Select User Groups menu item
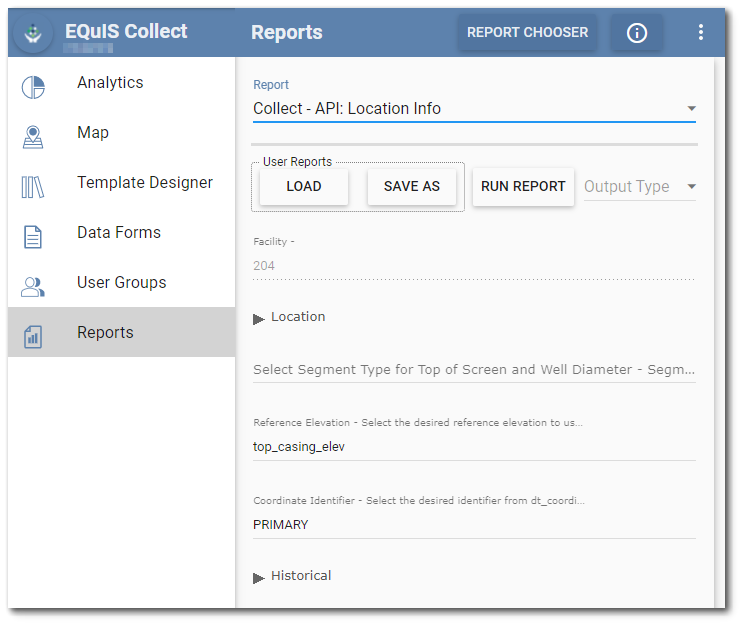The height and width of the screenshot is (624, 741). tap(121, 283)
